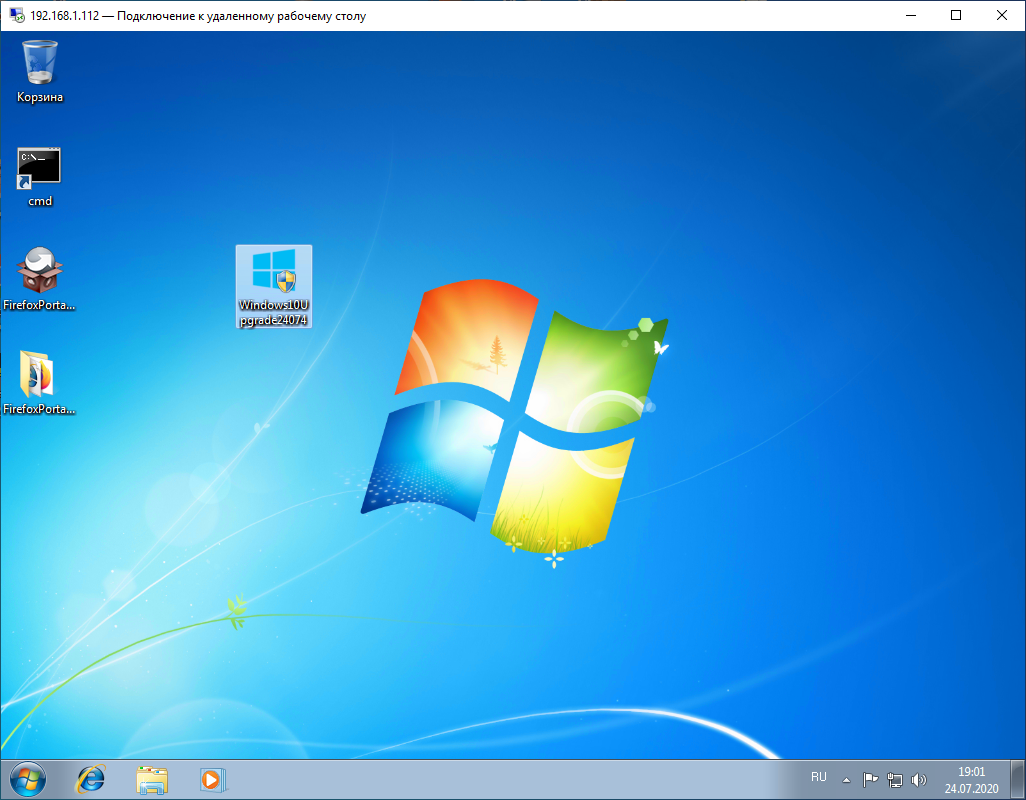The height and width of the screenshot is (800, 1026).
Task: Show hidden tray icons arrow
Action: click(846, 780)
